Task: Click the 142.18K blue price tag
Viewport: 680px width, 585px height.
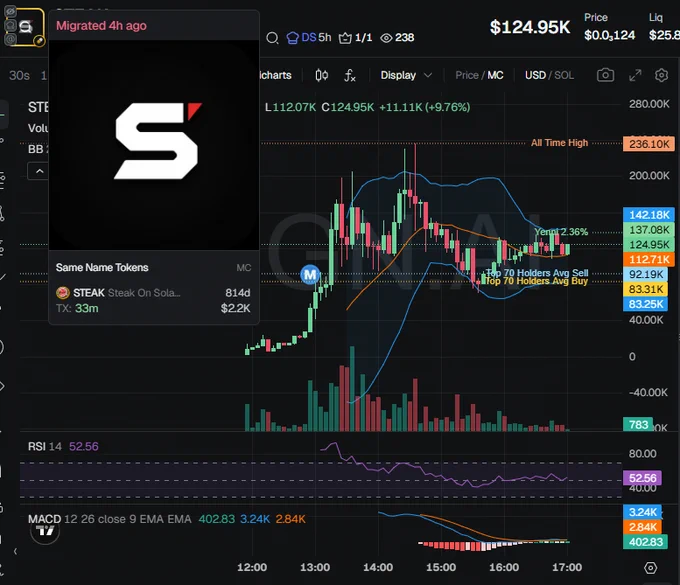Action: point(649,215)
